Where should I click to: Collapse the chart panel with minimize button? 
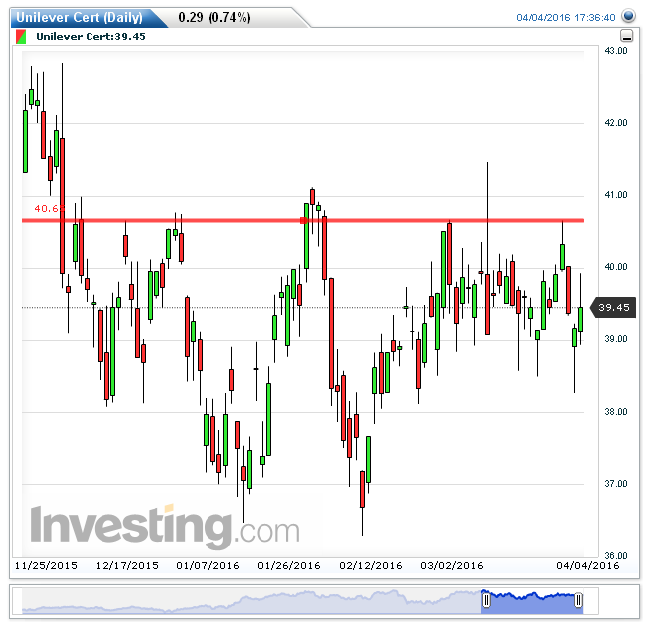[626, 36]
